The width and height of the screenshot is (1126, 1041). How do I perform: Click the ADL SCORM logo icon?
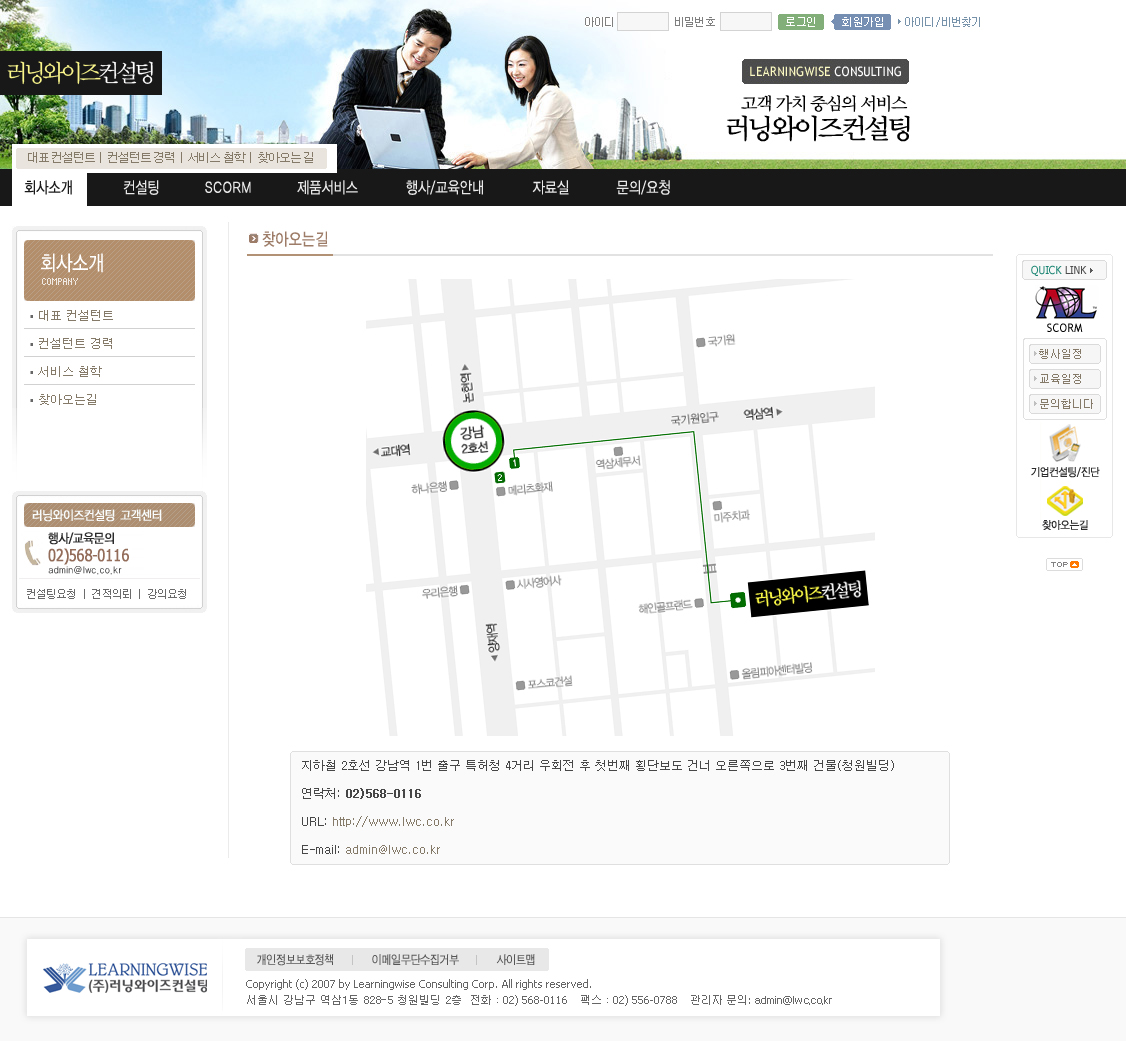(x=1064, y=303)
